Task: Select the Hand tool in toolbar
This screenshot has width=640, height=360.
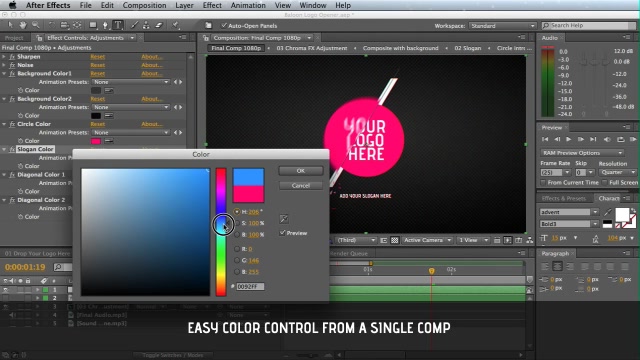Action: pos(22,25)
